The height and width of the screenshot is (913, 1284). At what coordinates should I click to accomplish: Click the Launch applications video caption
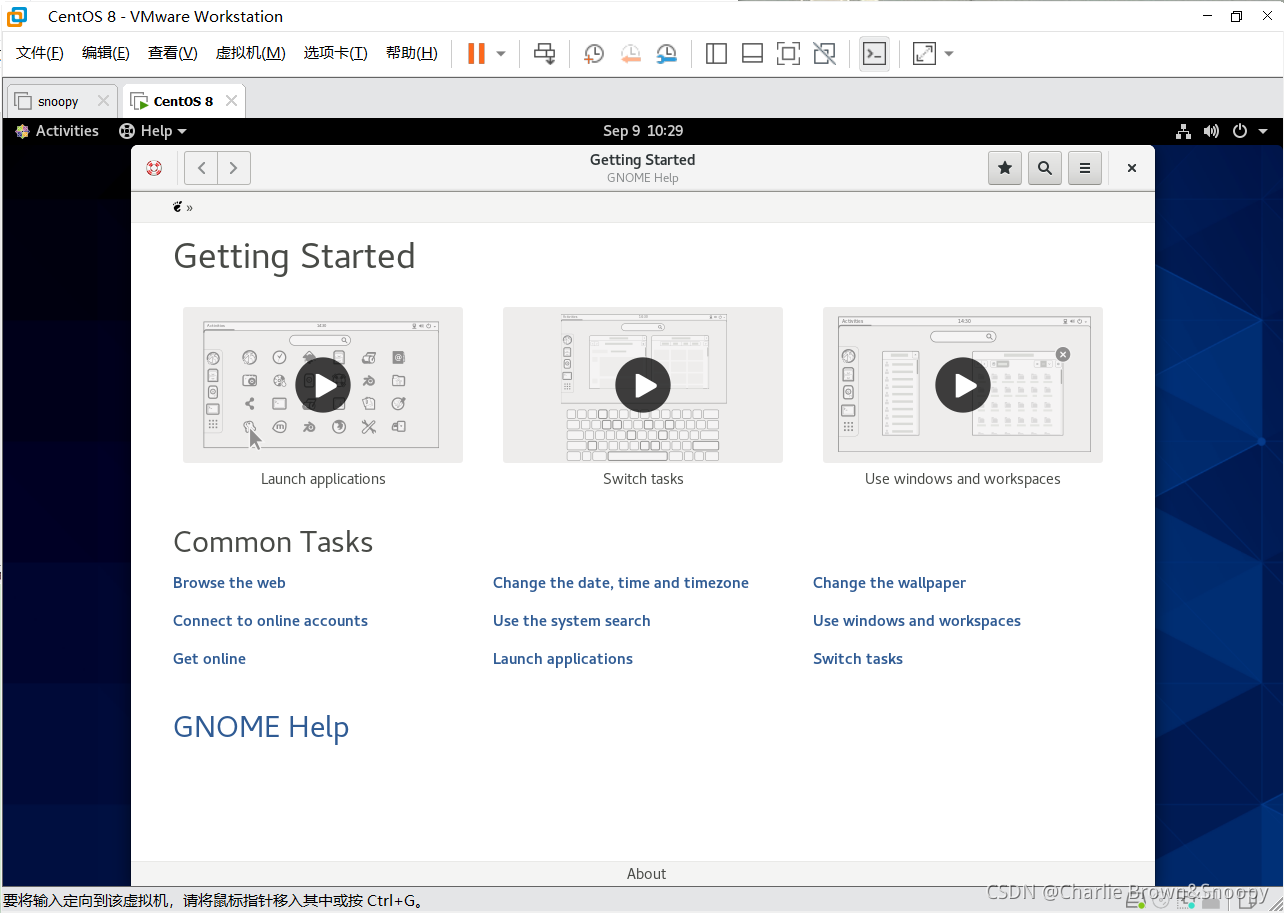click(323, 479)
